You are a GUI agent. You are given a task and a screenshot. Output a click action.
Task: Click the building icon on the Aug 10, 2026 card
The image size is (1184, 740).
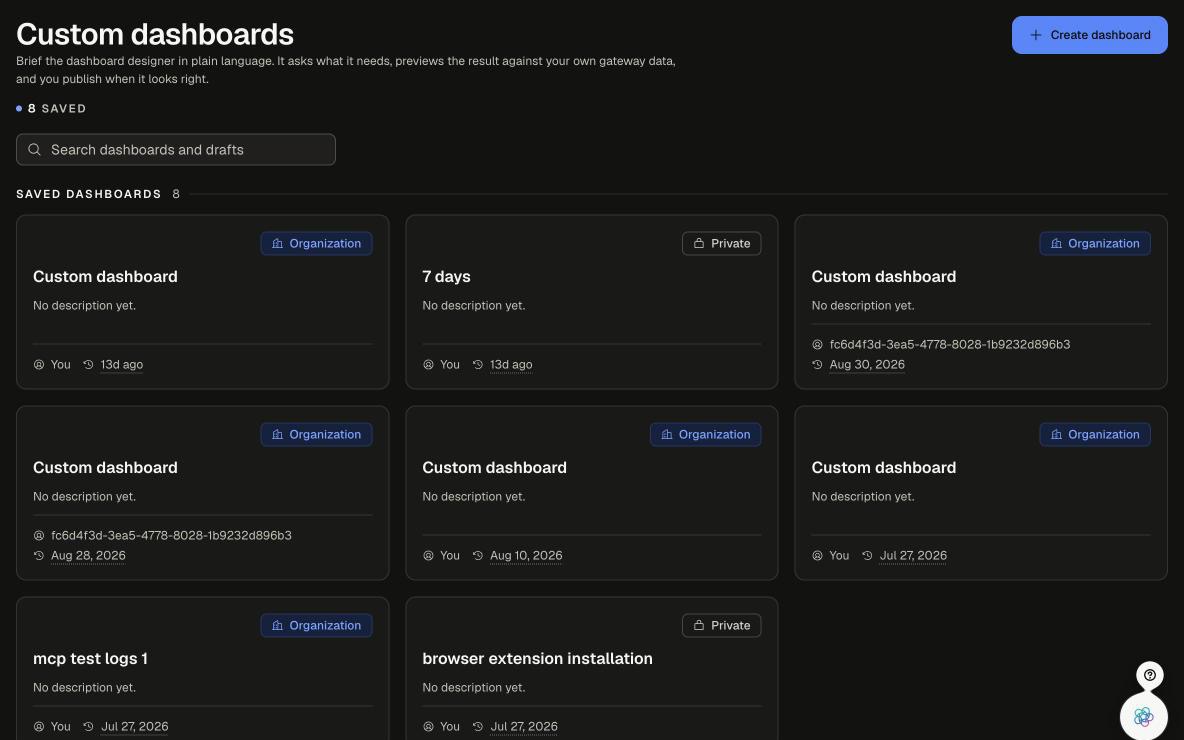(667, 434)
